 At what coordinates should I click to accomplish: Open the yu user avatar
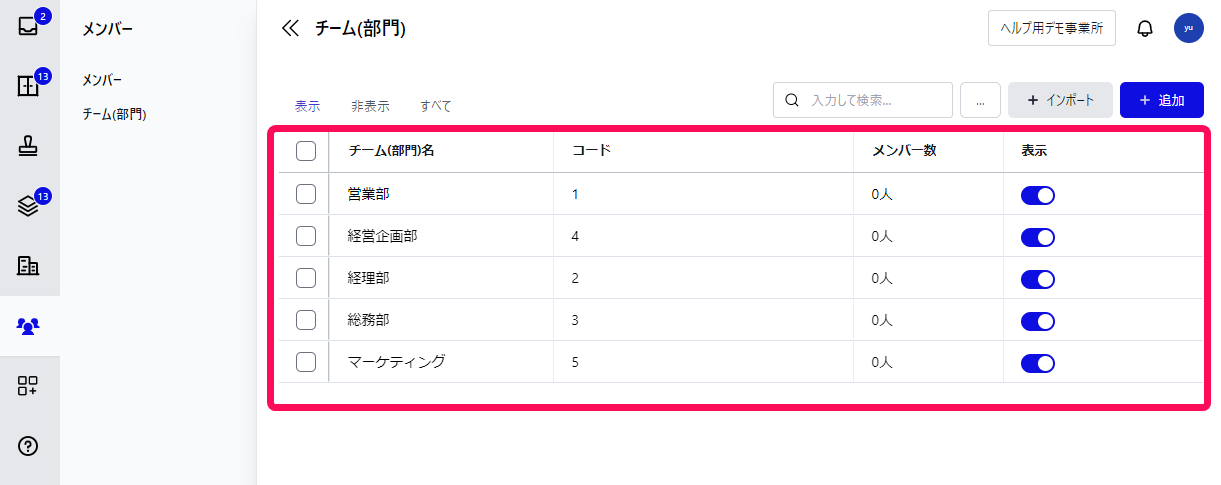tap(1188, 28)
